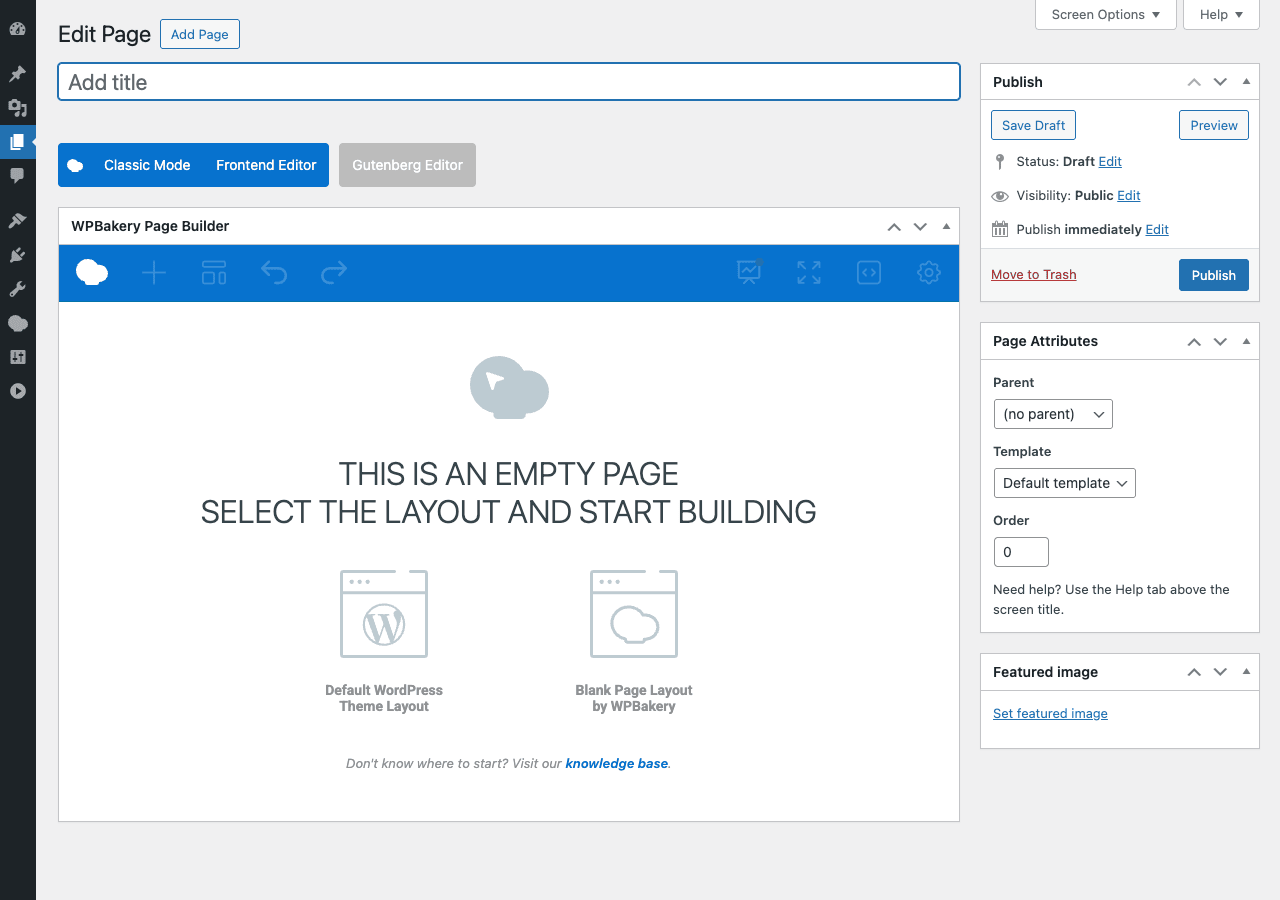Viewport: 1280px width, 900px height.
Task: Open the custom code icon in the builder toolbar
Action: (869, 272)
